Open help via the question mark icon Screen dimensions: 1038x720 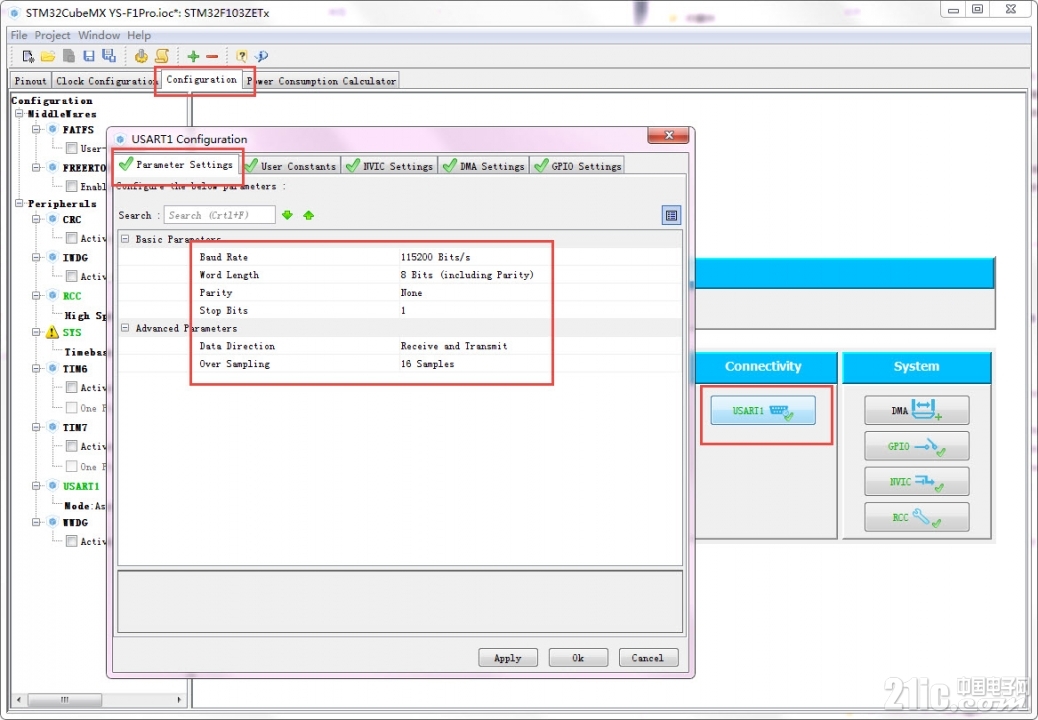click(242, 56)
